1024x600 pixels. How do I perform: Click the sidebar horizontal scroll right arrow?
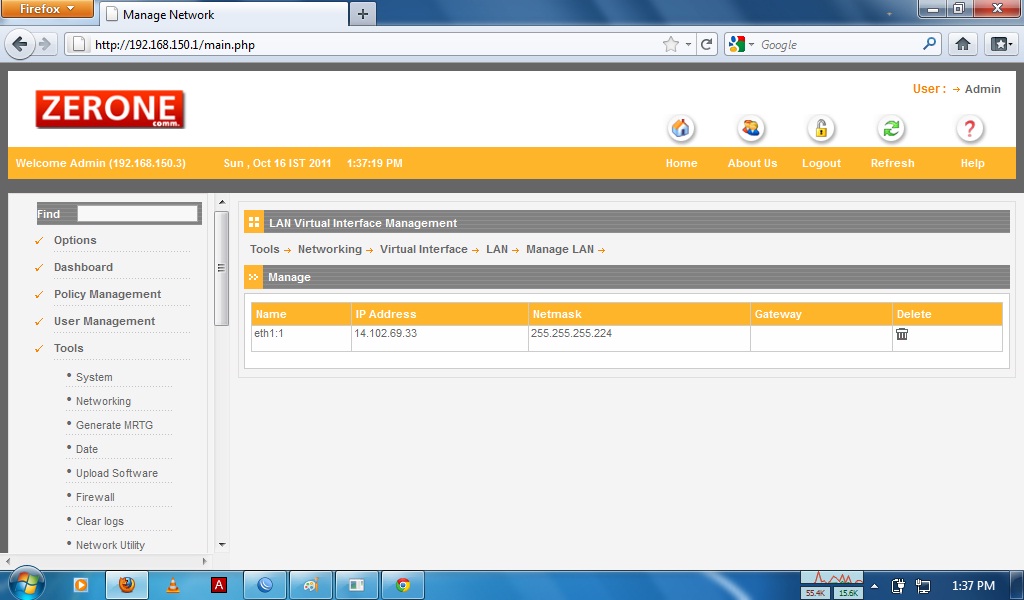click(204, 561)
